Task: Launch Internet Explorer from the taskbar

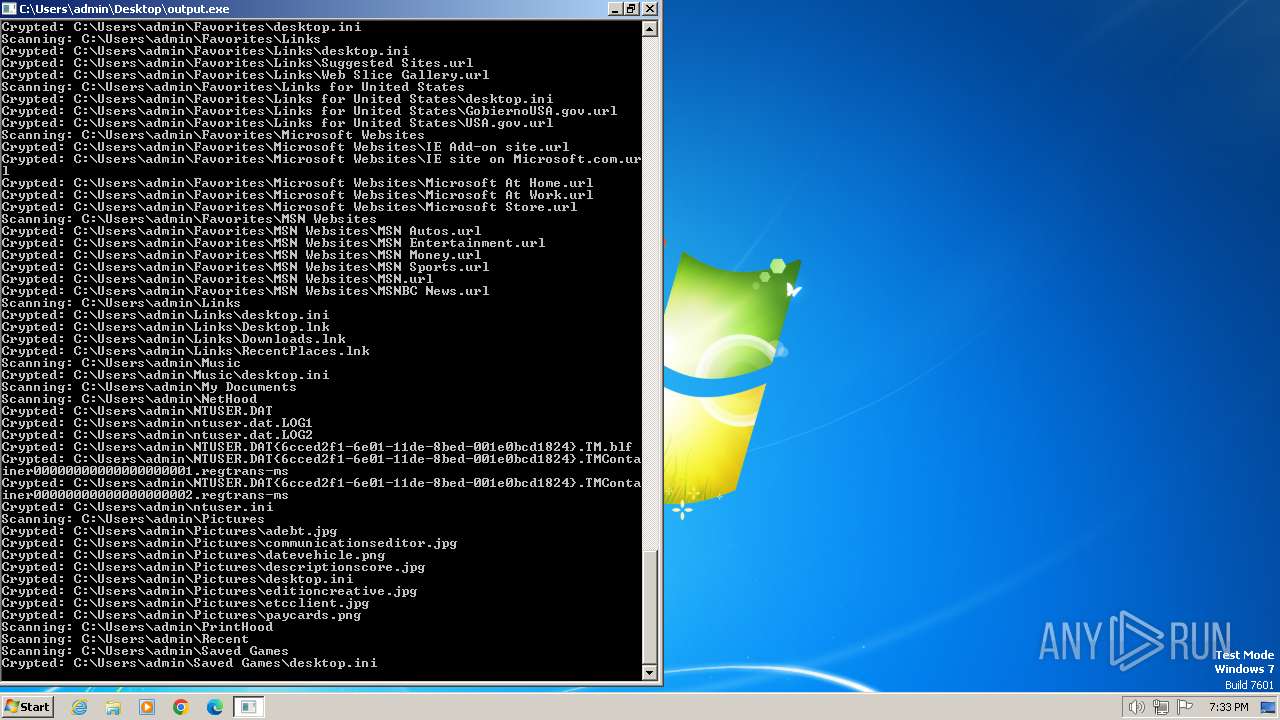Action: coord(80,707)
